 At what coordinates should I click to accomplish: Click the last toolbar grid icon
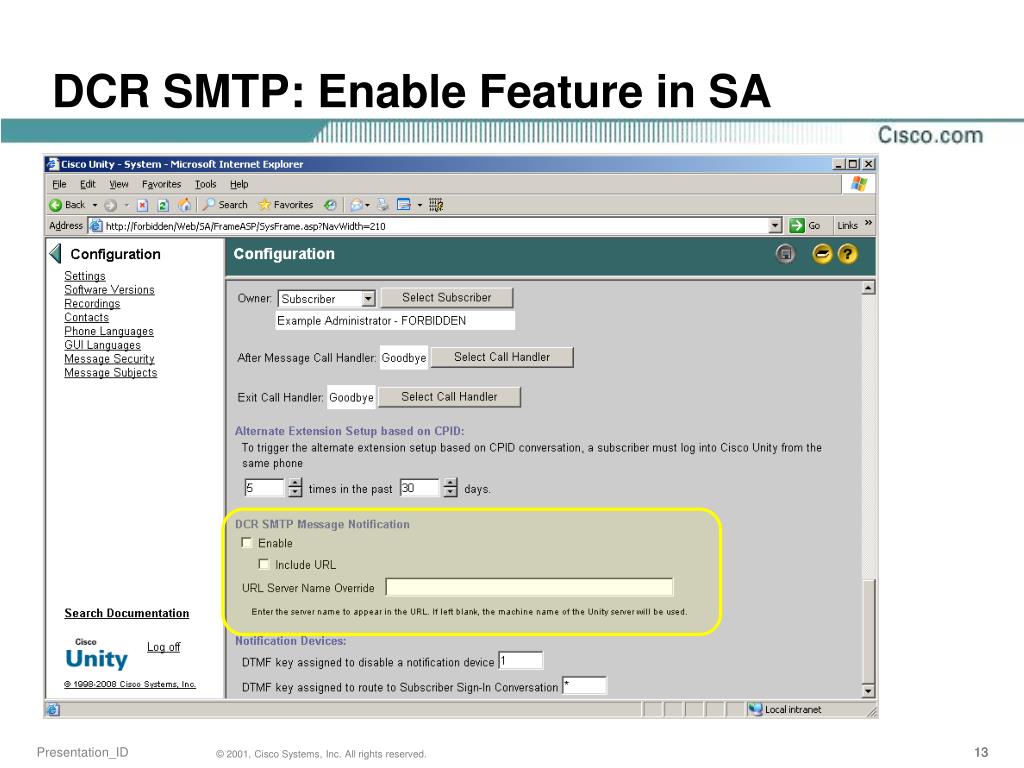(436, 205)
